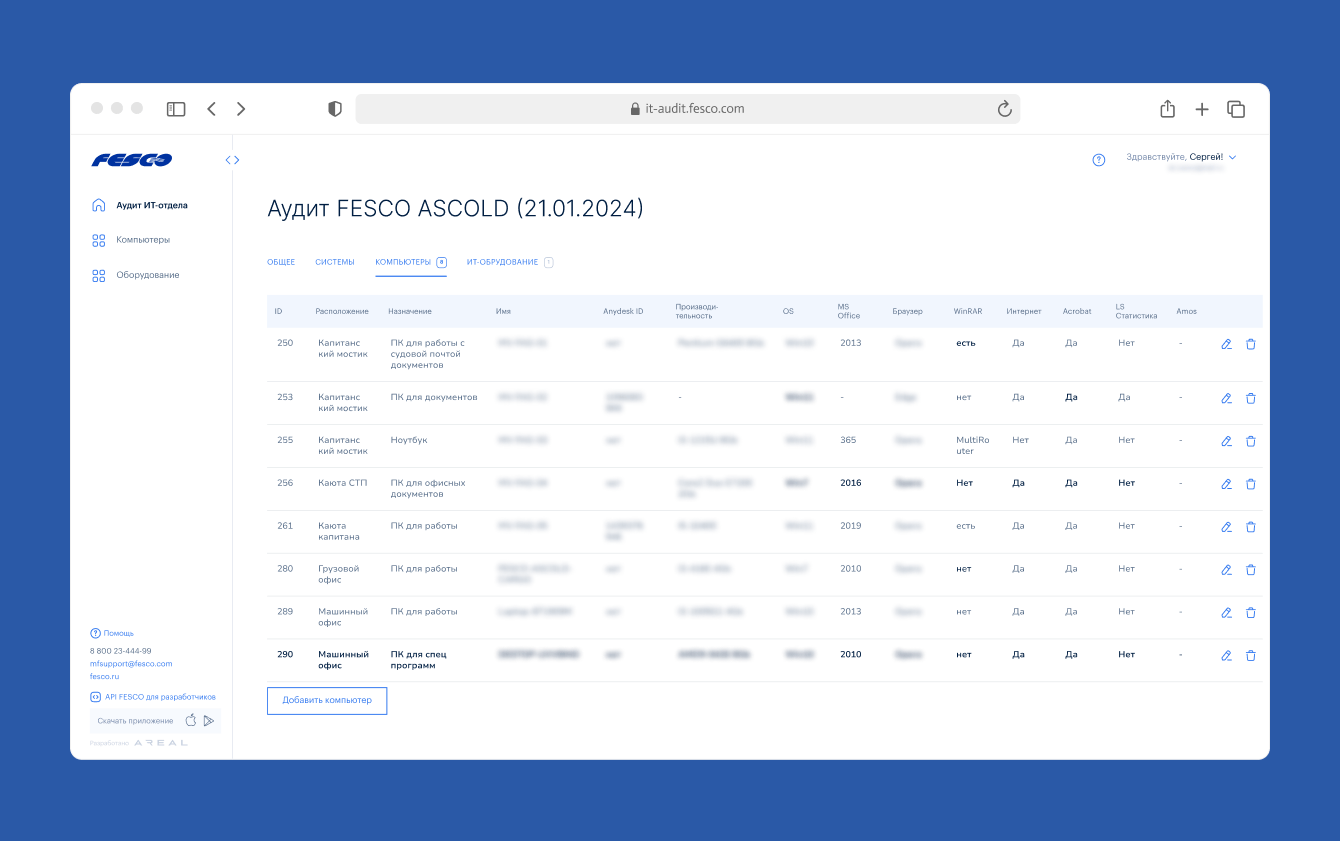Delete computer row 261

click(1250, 527)
